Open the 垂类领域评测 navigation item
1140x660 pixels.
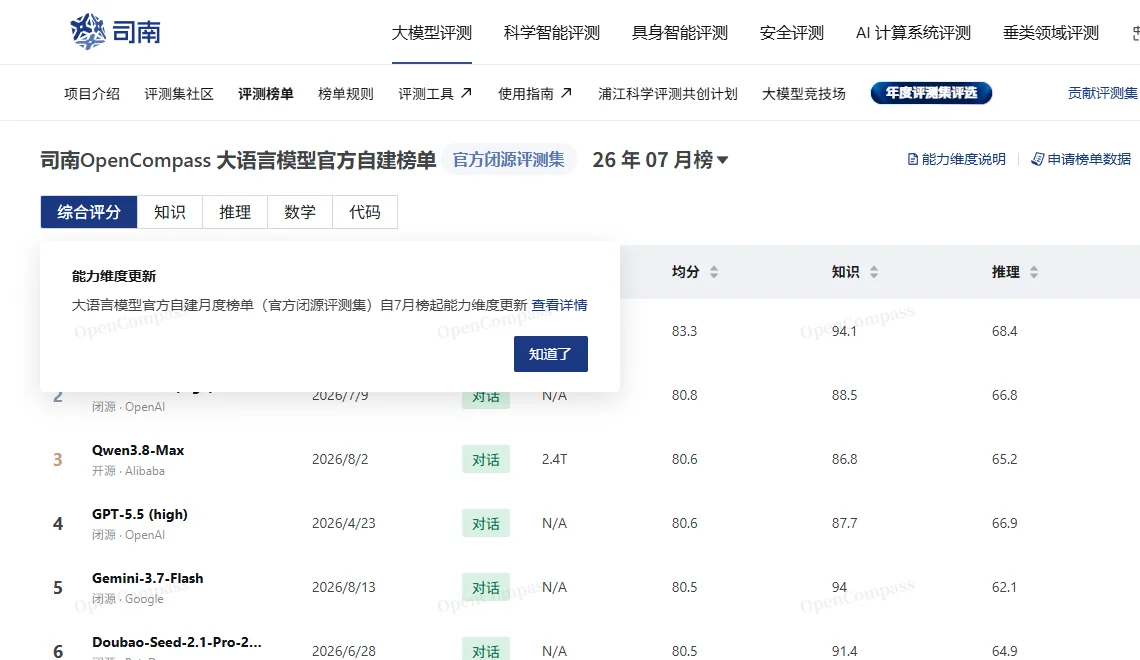(1051, 33)
